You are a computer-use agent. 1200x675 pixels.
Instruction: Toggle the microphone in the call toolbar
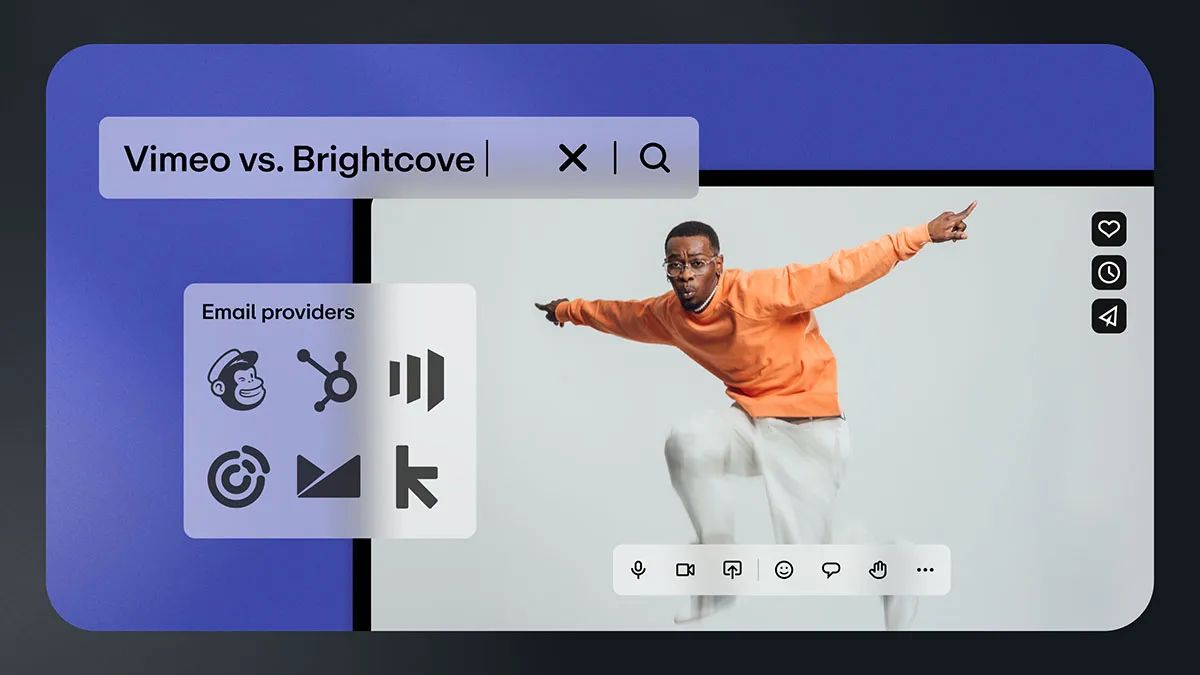[638, 570]
